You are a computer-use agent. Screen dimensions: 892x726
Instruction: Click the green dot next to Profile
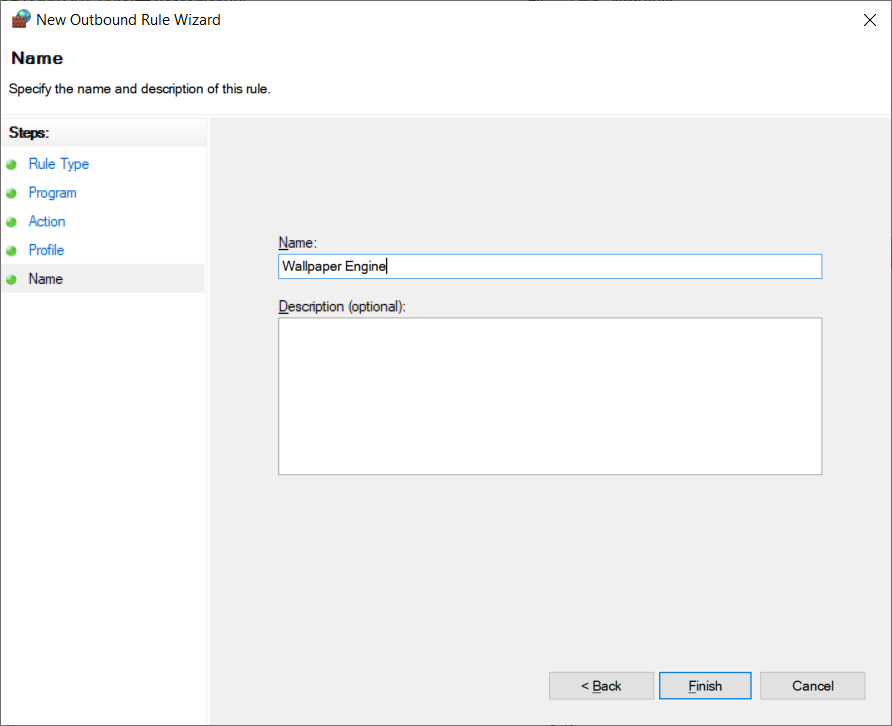tap(12, 251)
